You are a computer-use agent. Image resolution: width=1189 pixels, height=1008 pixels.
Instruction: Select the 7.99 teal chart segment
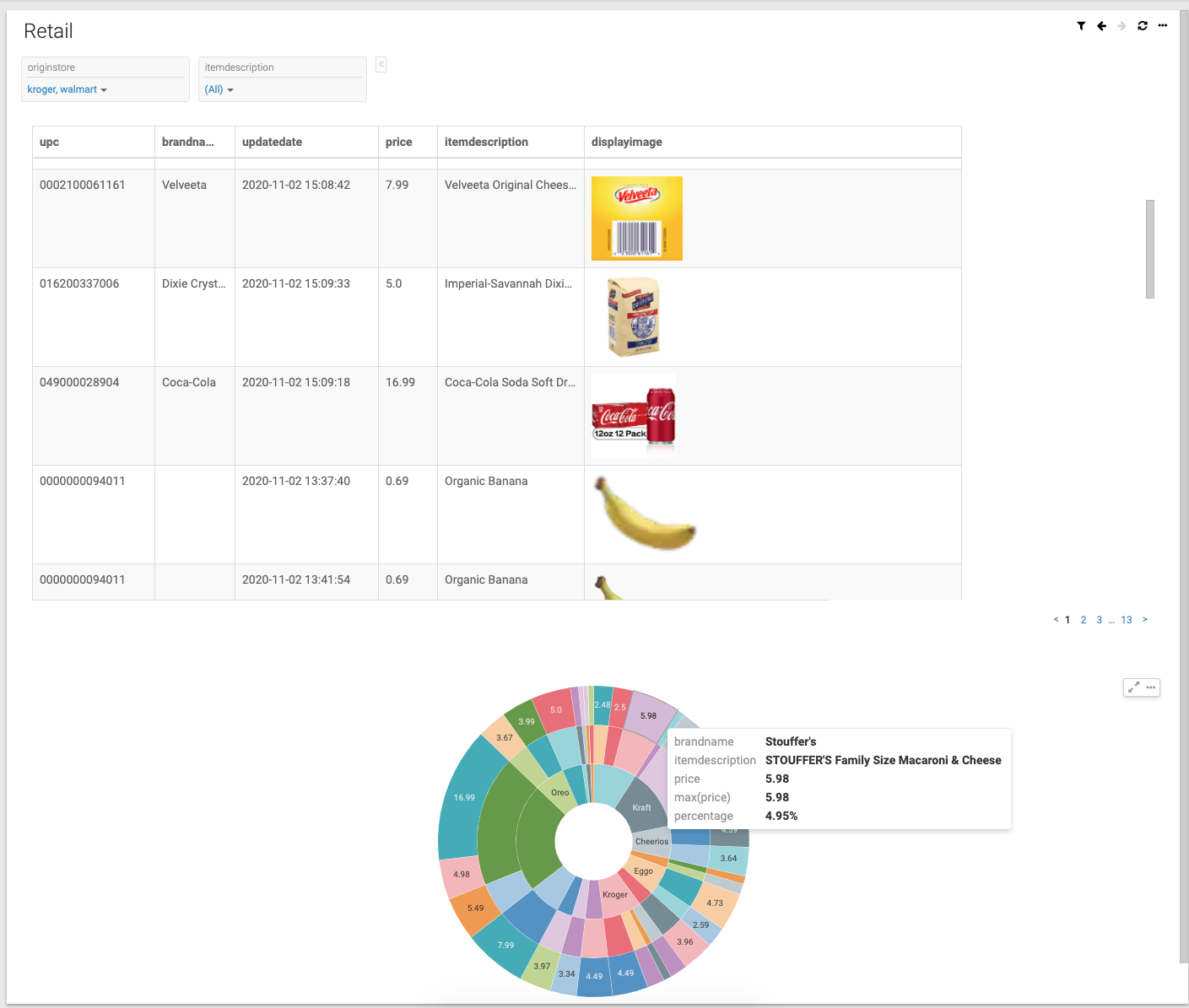click(x=506, y=945)
